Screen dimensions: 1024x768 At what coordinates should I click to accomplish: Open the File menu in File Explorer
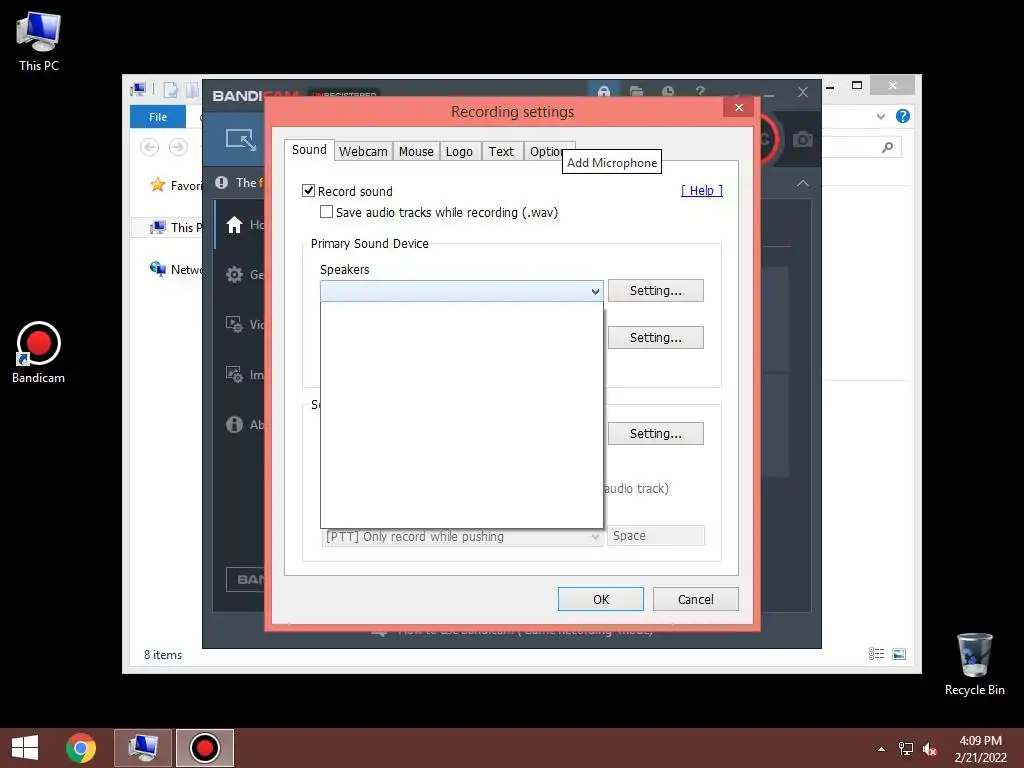(158, 117)
